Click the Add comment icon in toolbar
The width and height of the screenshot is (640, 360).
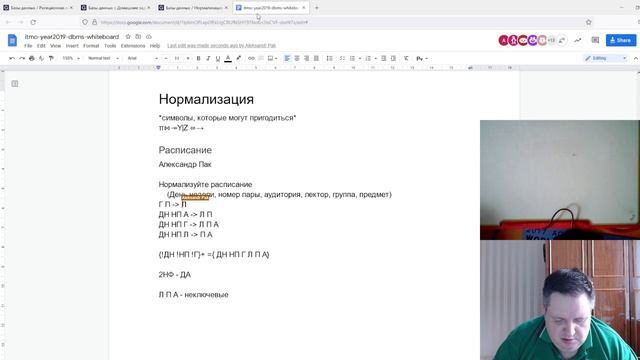pos(260,58)
